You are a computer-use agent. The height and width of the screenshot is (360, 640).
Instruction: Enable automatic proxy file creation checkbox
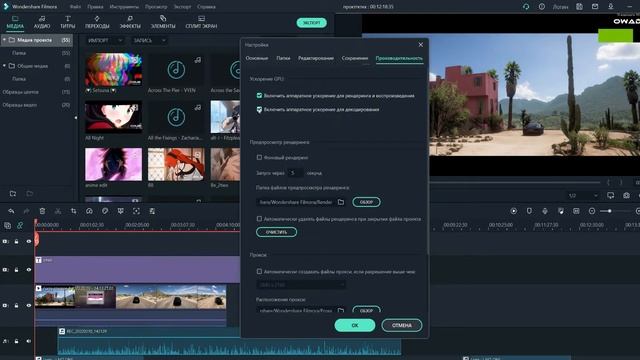click(x=259, y=271)
